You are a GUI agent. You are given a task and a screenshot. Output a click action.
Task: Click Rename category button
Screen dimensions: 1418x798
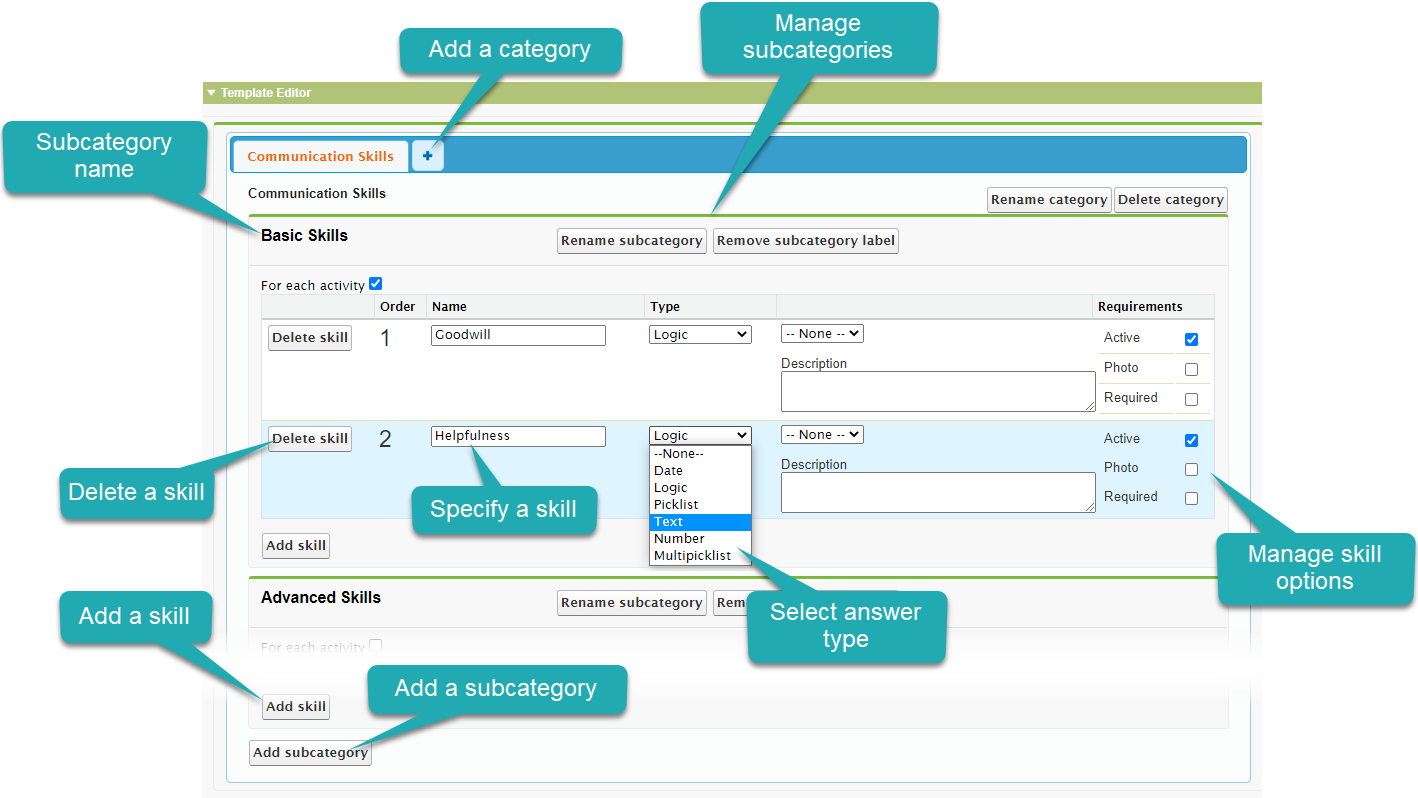coord(1048,200)
